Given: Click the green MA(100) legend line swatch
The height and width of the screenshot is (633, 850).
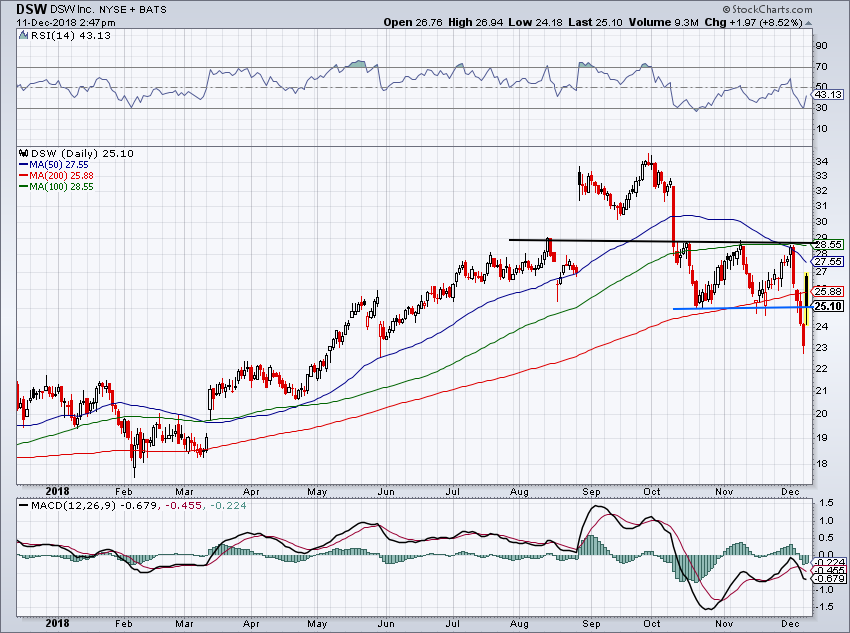Looking at the screenshot, I should pos(24,186).
